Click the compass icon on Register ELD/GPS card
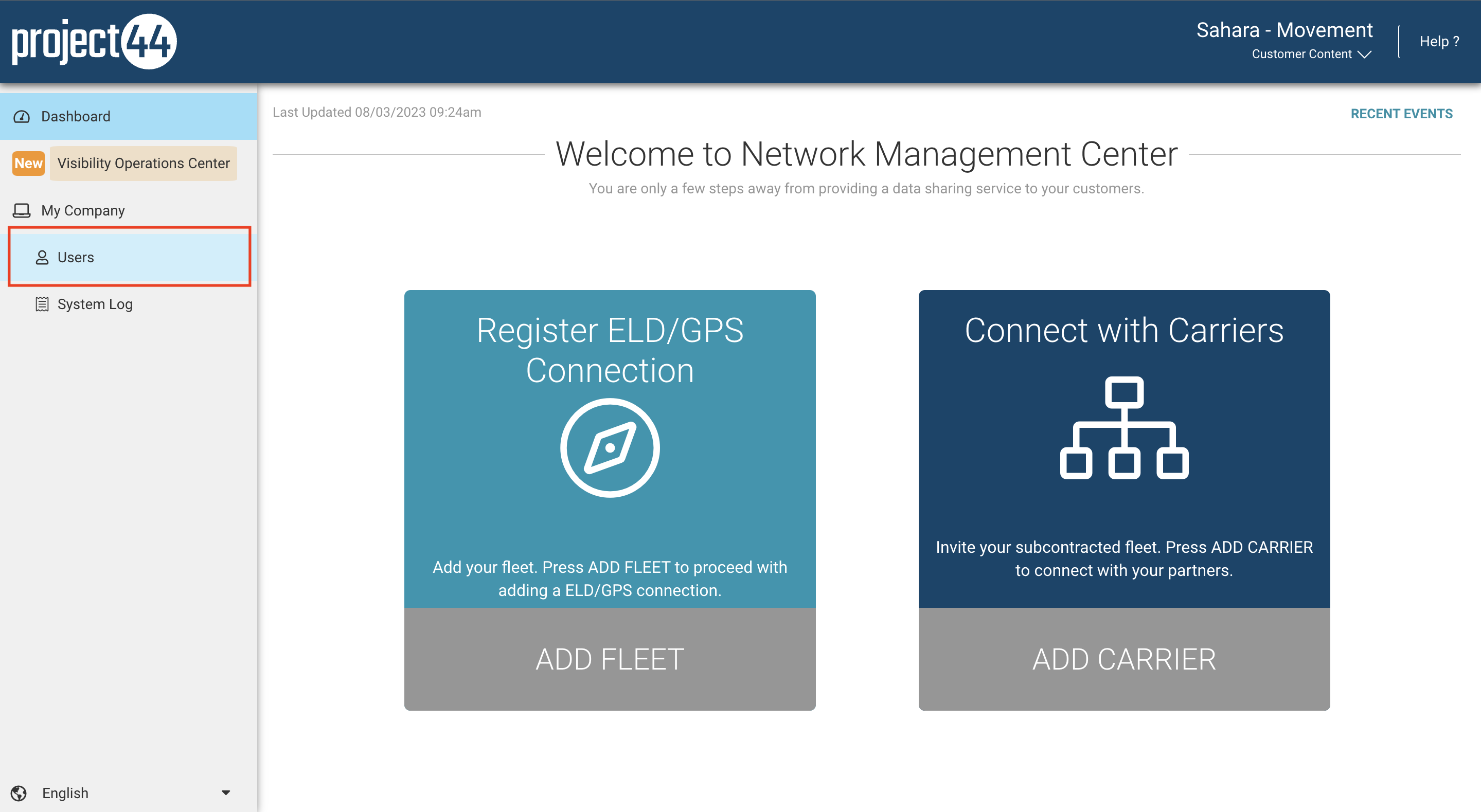The width and height of the screenshot is (1481, 812). tap(610, 448)
